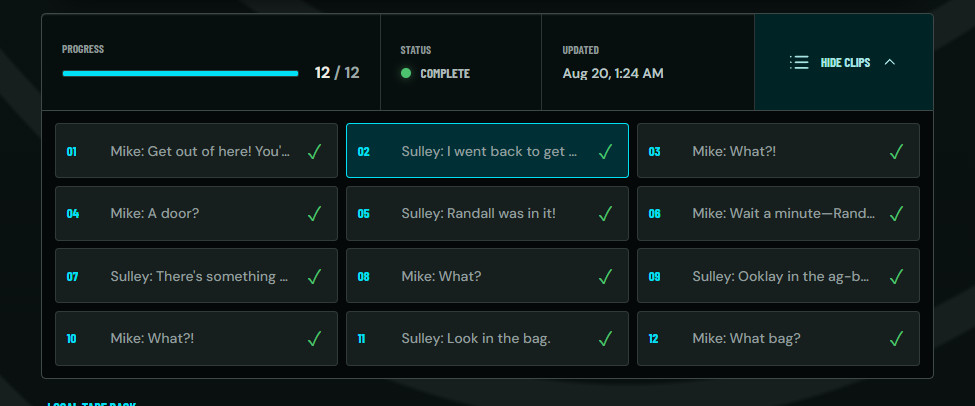Screen dimensions: 975x406
Task: Click the green Complete status dot
Action: pyautogui.click(x=406, y=73)
